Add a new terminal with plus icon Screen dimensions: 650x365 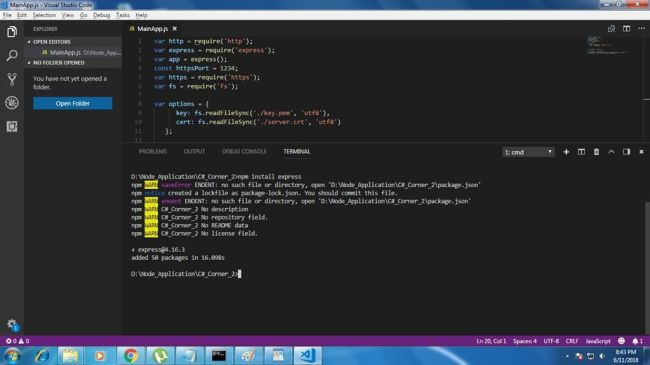[x=566, y=152]
